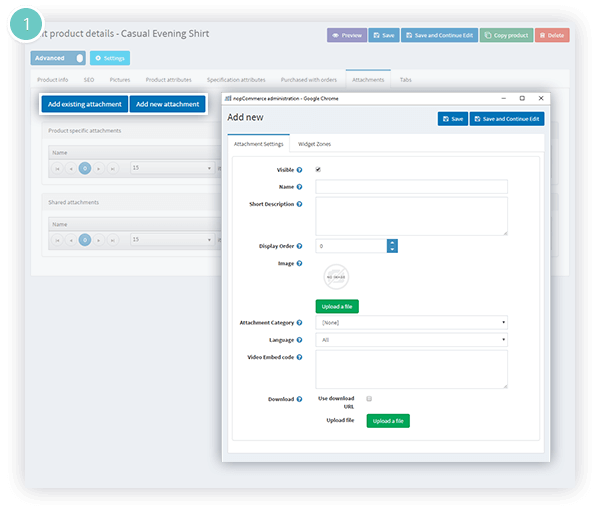Image resolution: width=600 pixels, height=510 pixels.
Task: Click help icon next to Visible
Action: (299, 170)
